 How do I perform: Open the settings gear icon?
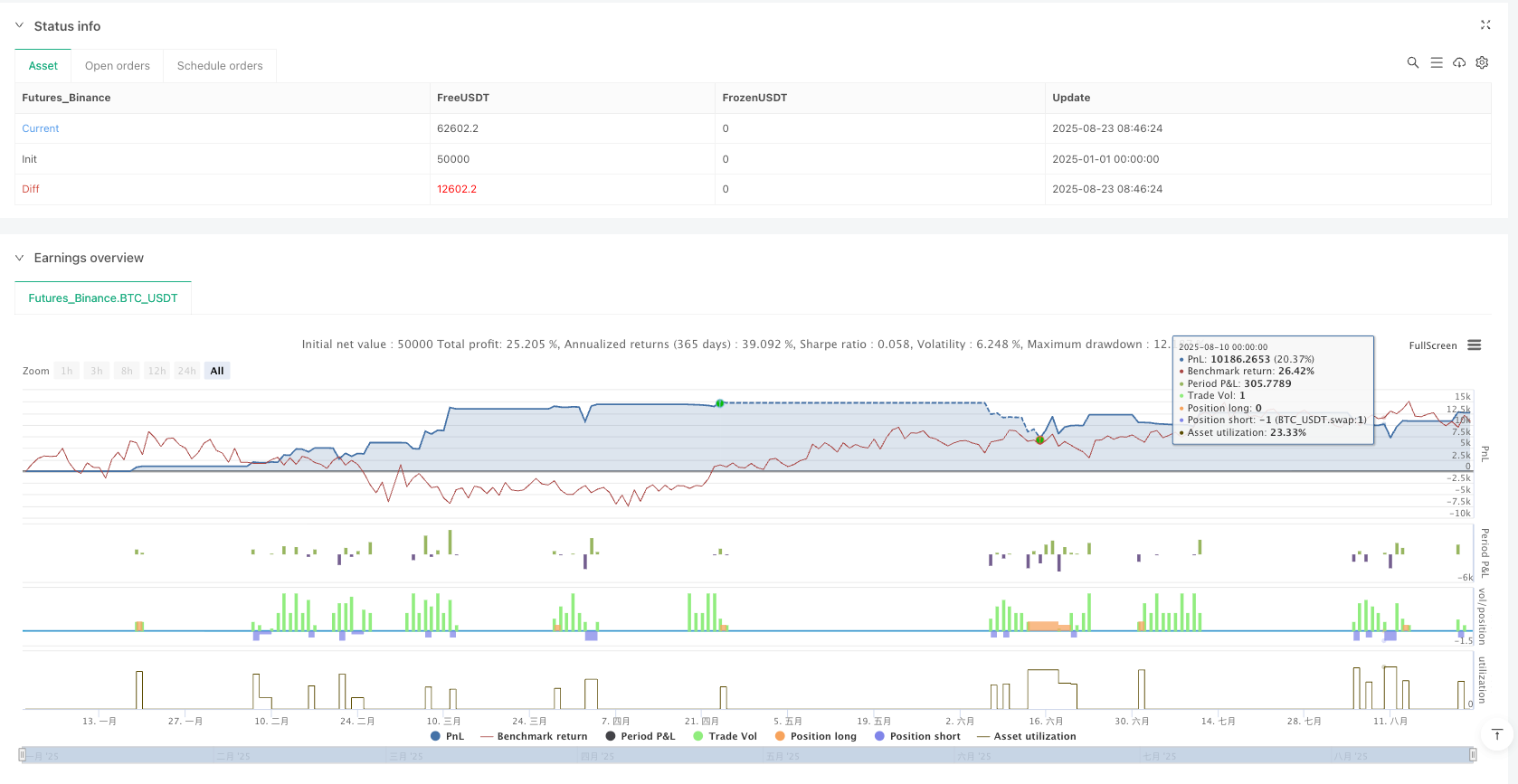point(1482,63)
